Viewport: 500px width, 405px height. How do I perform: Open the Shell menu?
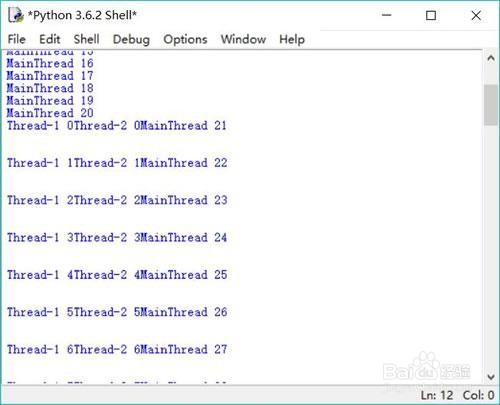(87, 39)
